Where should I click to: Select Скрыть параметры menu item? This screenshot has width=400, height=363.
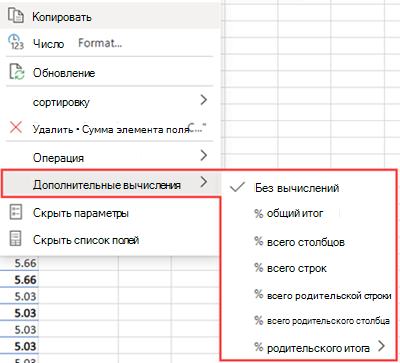[110, 213]
